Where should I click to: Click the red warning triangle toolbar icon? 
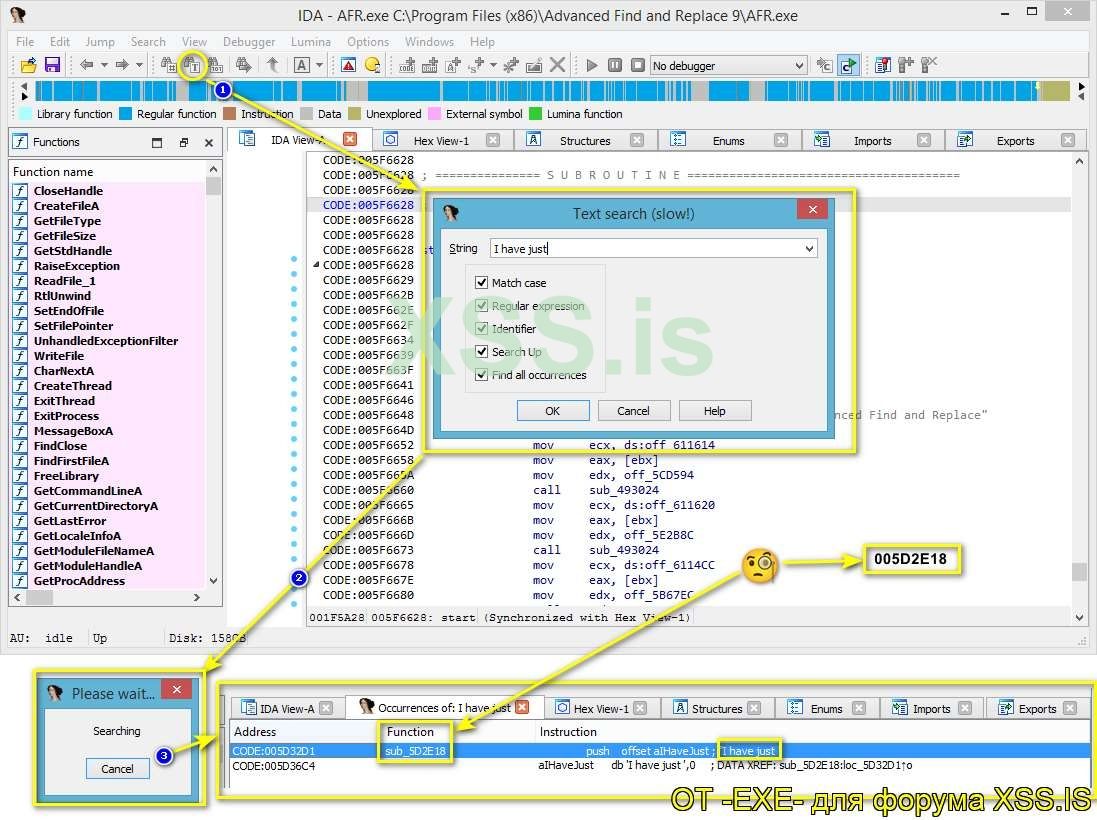pyautogui.click(x=348, y=65)
